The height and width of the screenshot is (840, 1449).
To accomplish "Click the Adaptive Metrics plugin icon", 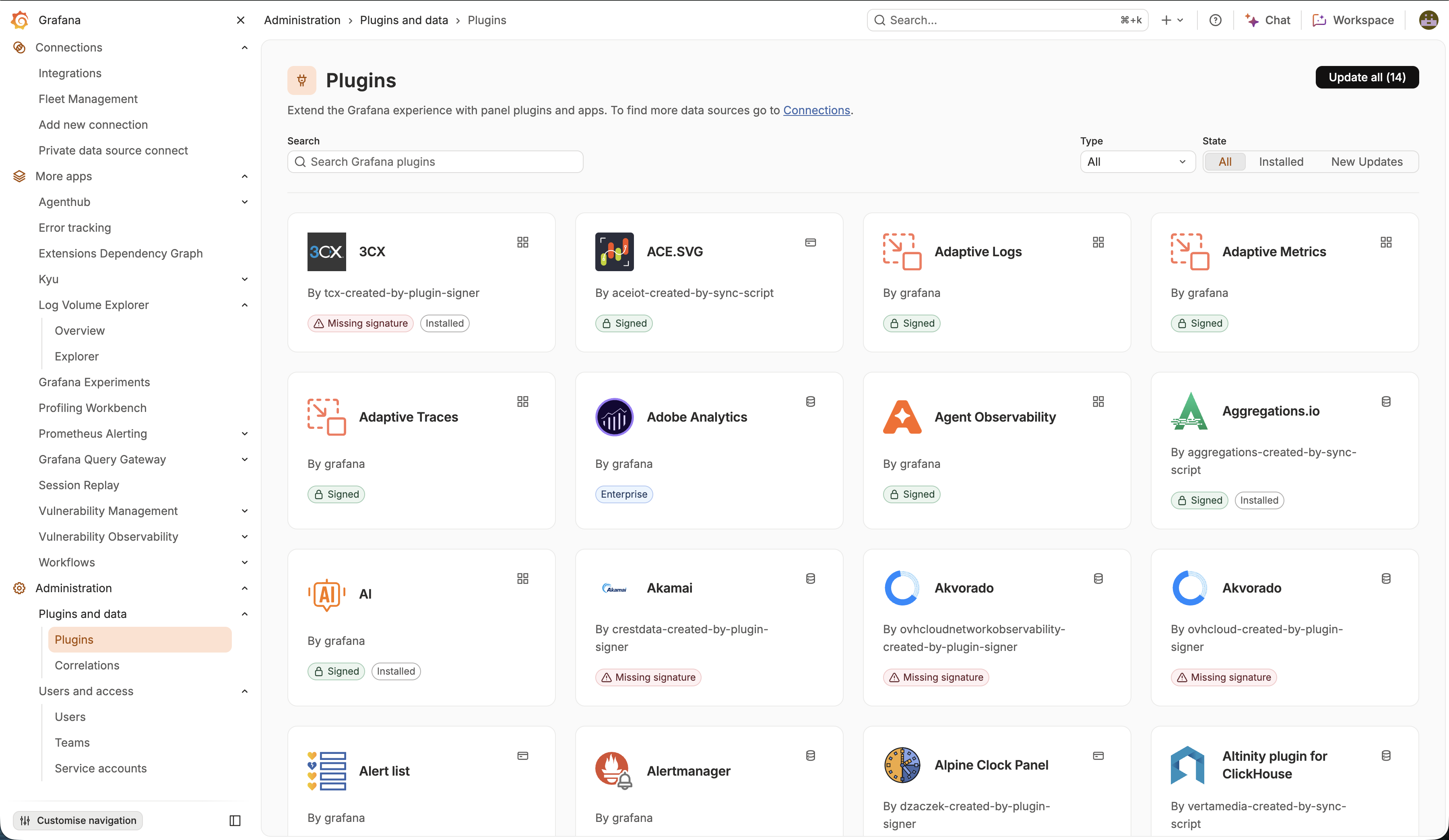I will tap(1190, 252).
